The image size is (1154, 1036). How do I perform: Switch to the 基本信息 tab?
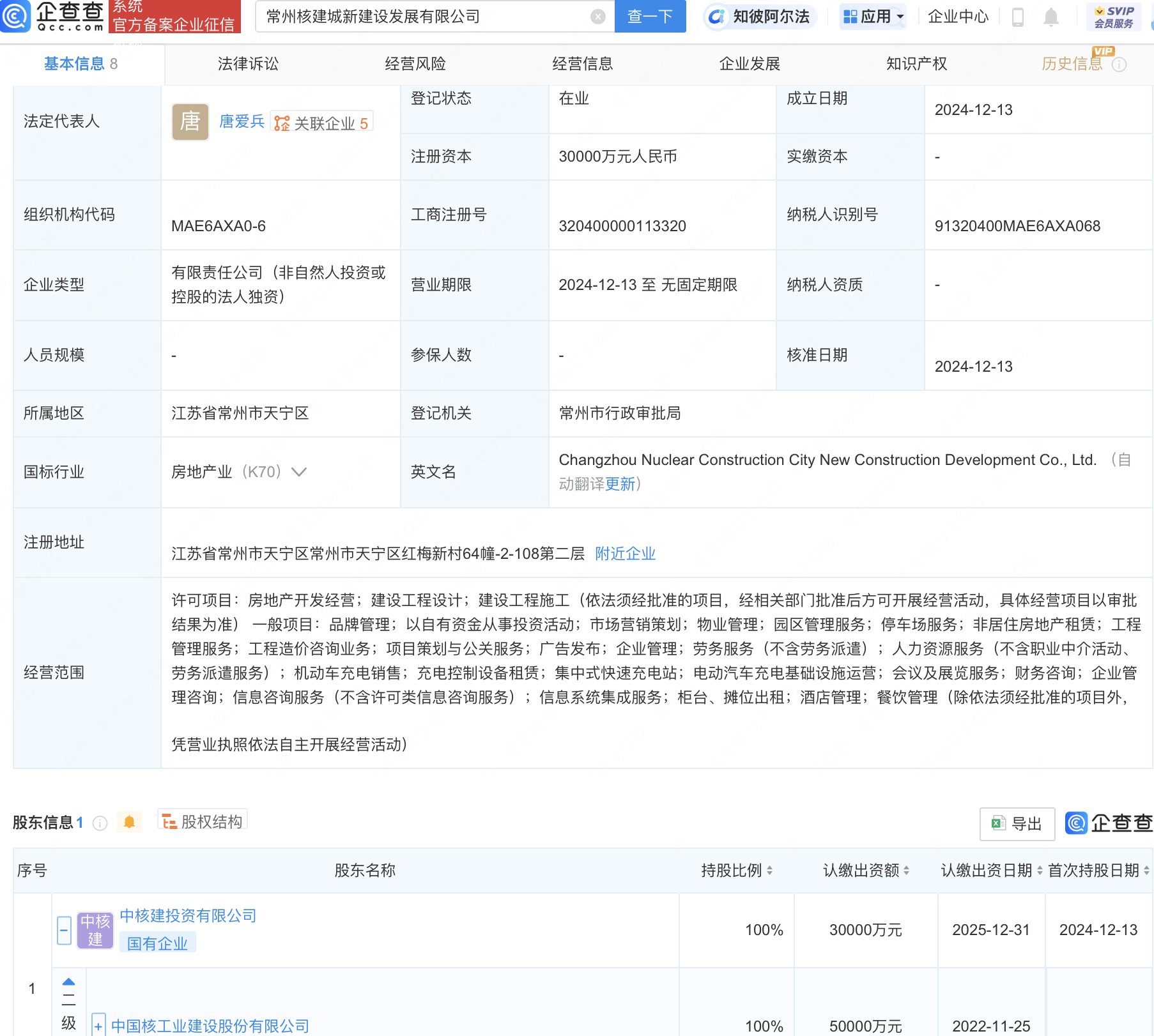tap(81, 64)
